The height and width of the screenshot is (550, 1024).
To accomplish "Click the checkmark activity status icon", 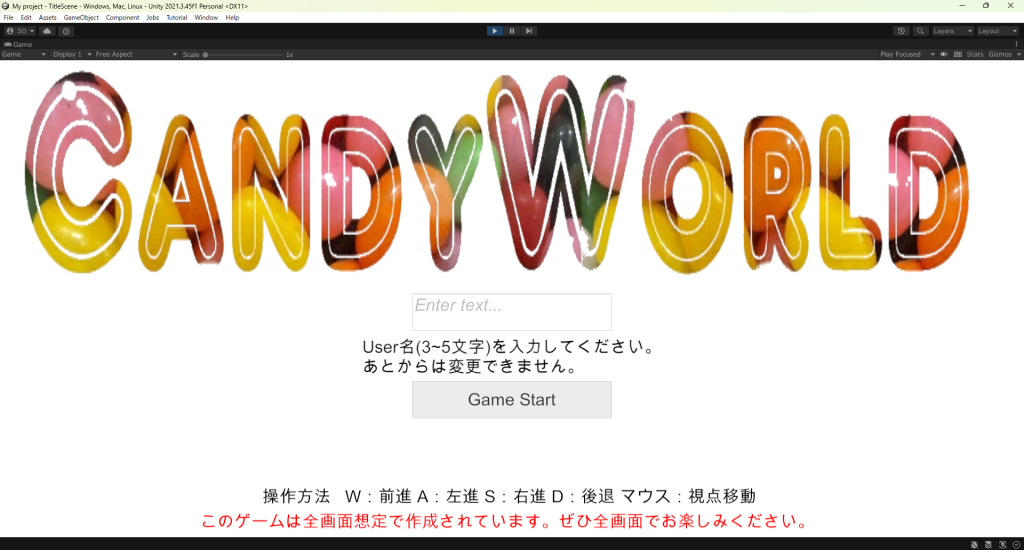I will [1014, 544].
